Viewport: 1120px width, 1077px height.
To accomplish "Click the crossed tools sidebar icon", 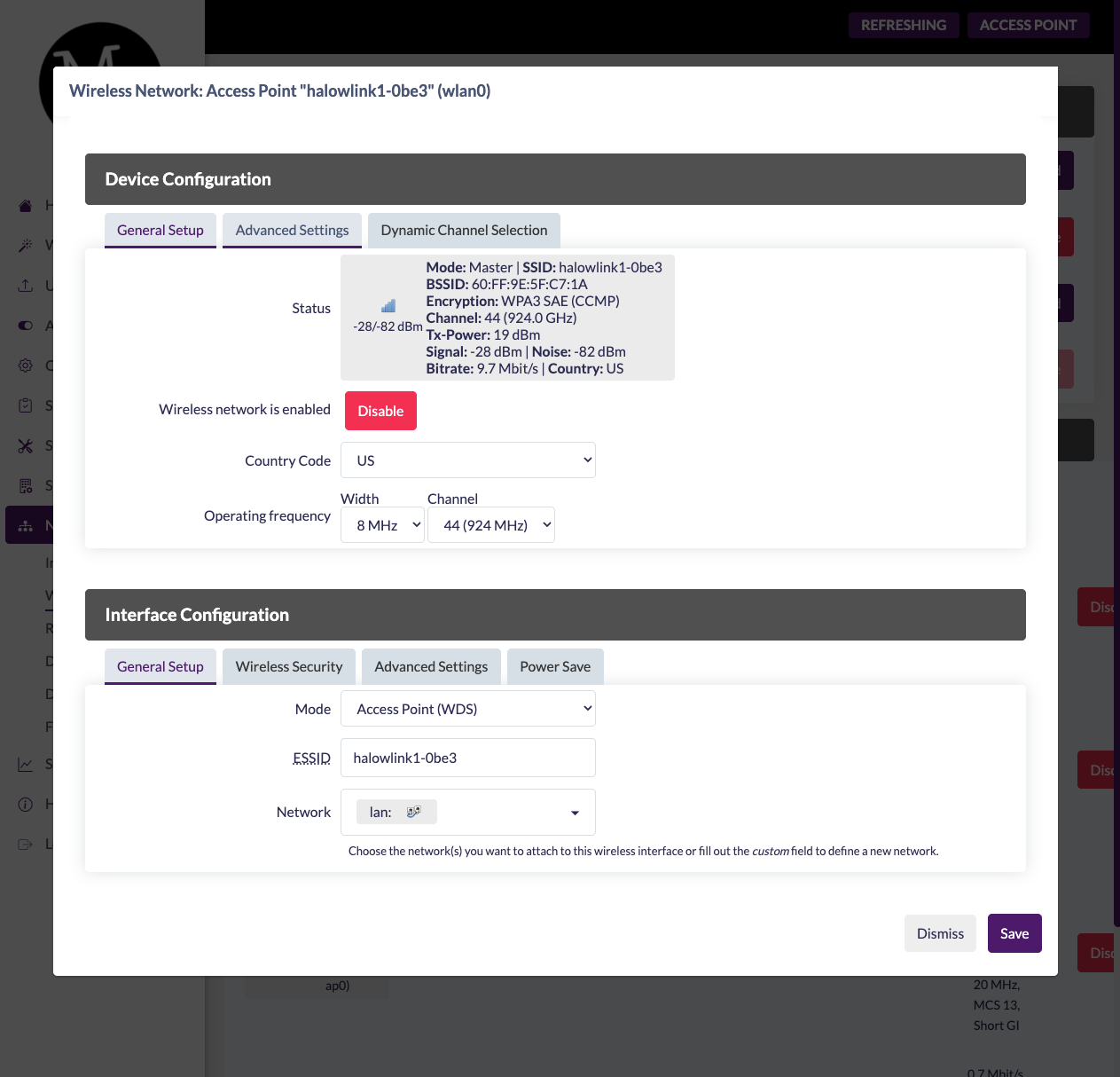I will pyautogui.click(x=26, y=445).
